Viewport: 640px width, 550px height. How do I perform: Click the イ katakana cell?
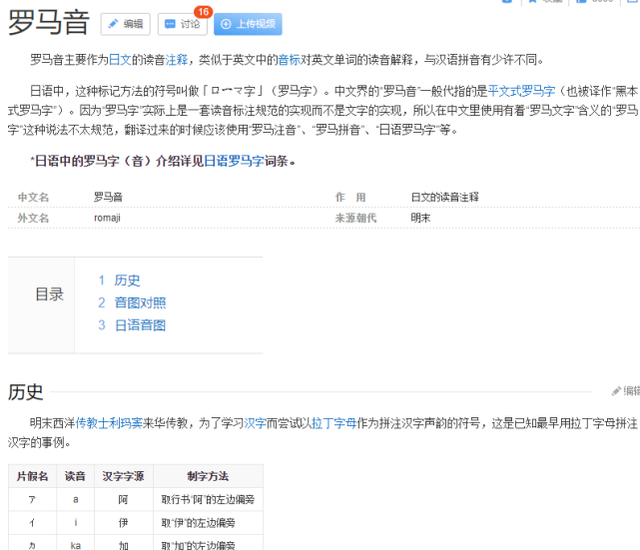32,523
